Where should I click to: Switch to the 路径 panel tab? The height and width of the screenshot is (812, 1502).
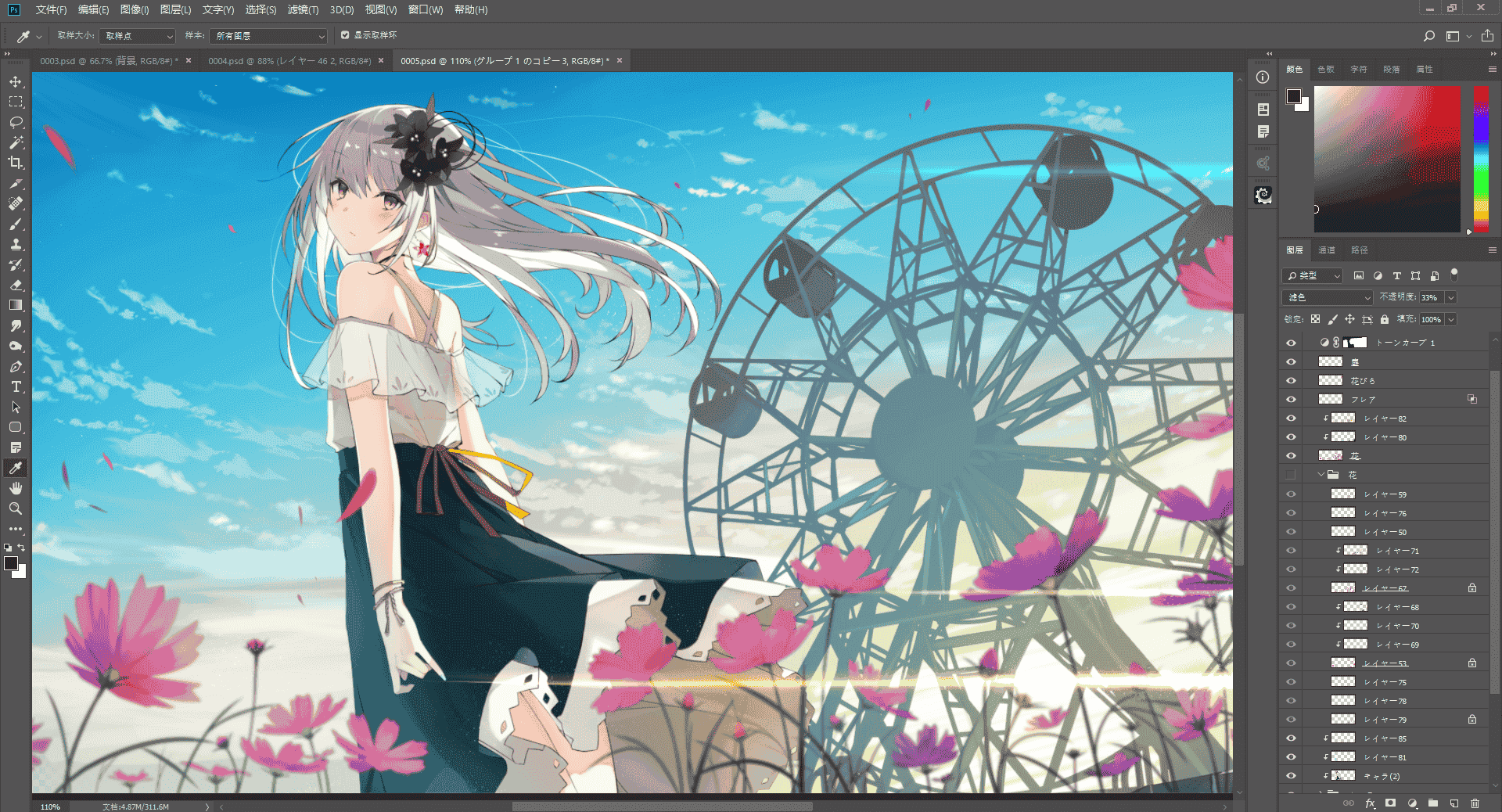pos(1360,250)
